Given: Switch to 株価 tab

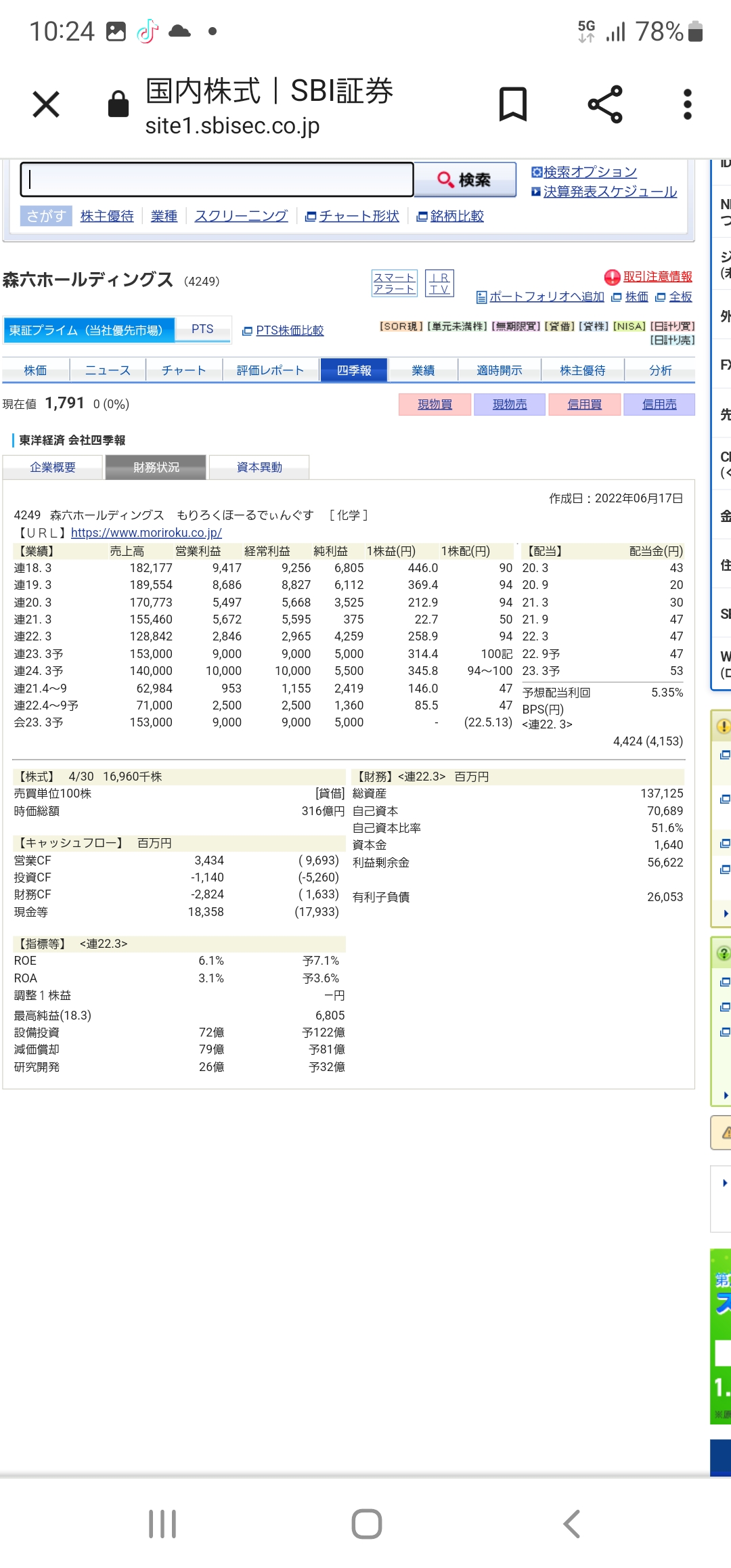Looking at the screenshot, I should click(35, 370).
